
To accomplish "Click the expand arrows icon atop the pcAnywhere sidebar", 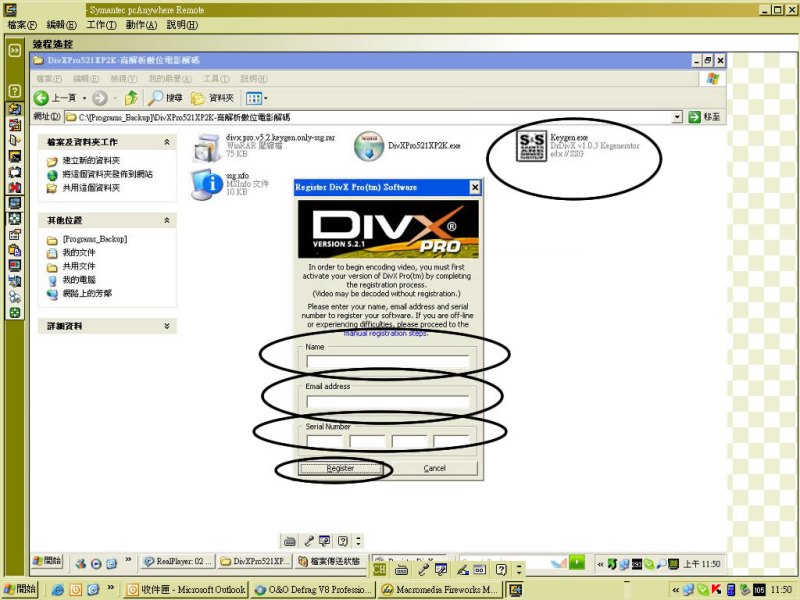I will [15, 50].
